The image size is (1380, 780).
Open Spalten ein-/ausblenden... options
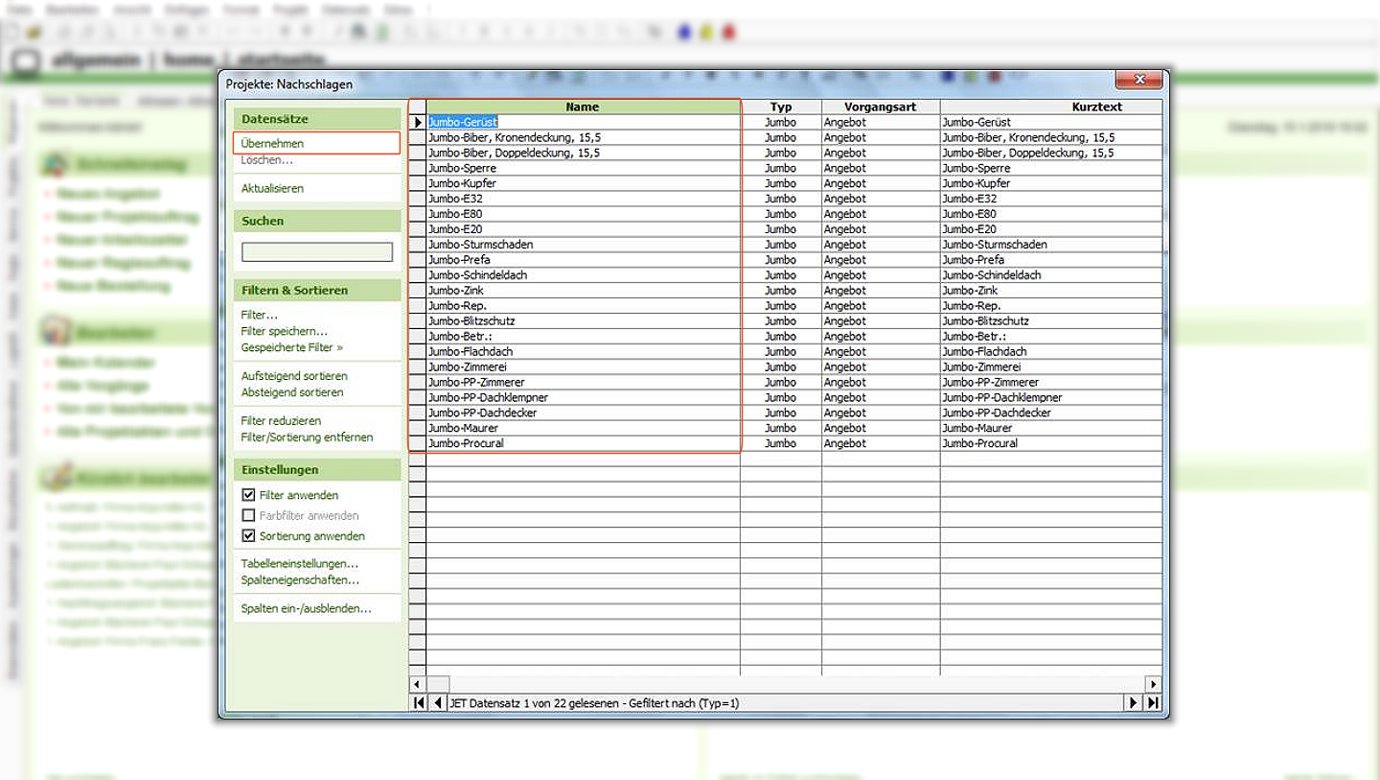pos(305,608)
